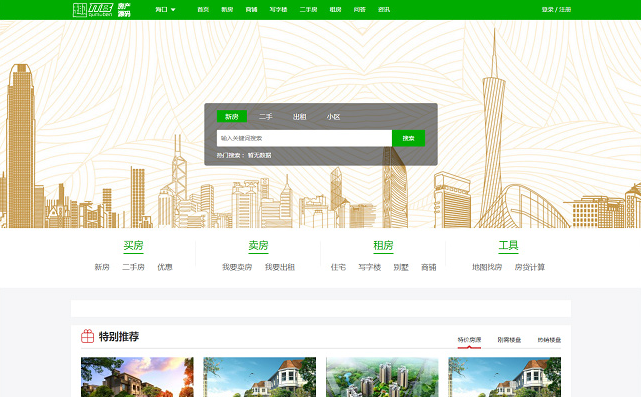This screenshot has width=641, height=397.
Task: Switch search box to 小区 tab
Action: [333, 117]
